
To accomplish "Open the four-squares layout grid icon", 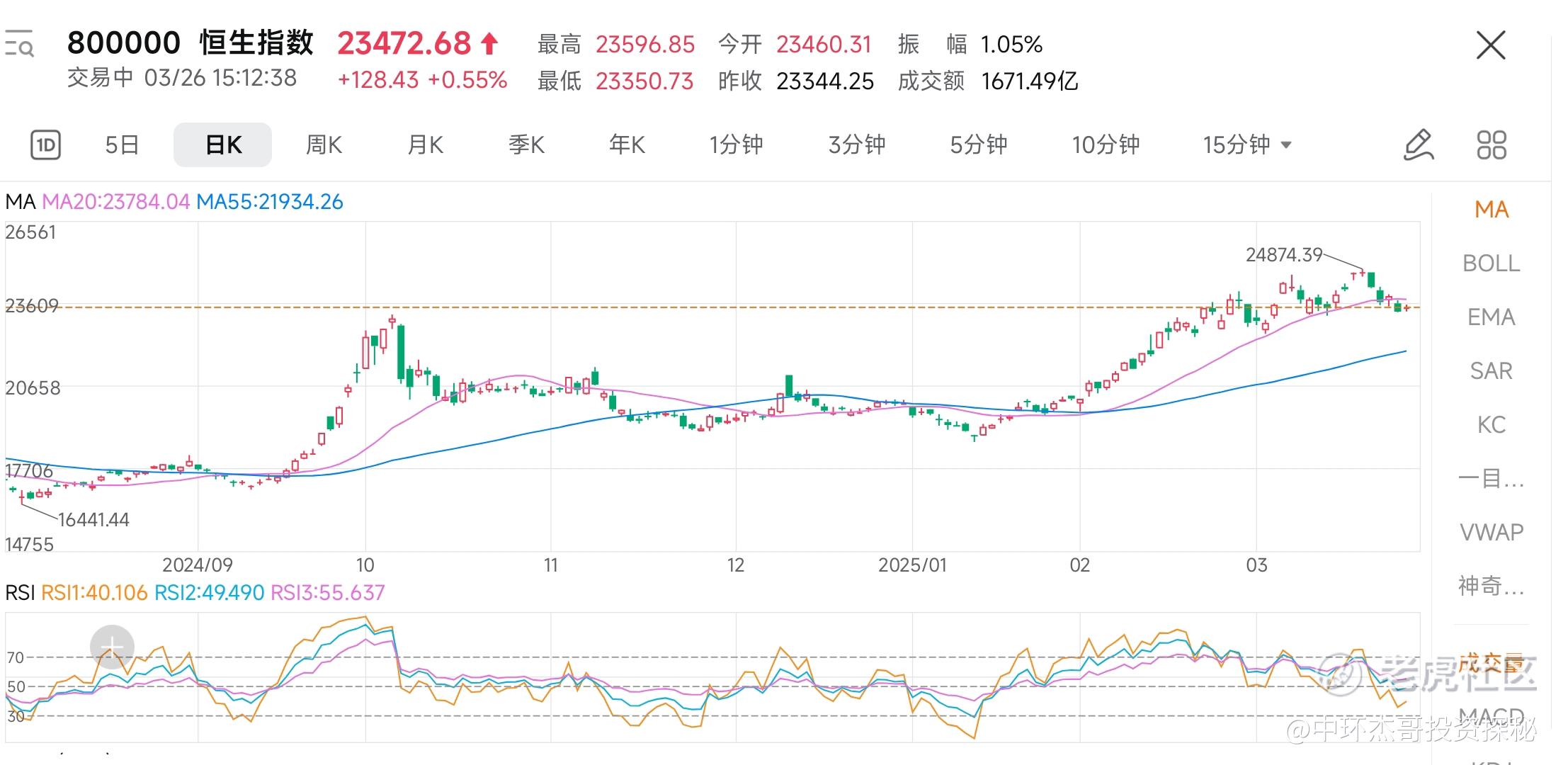I will pyautogui.click(x=1491, y=145).
